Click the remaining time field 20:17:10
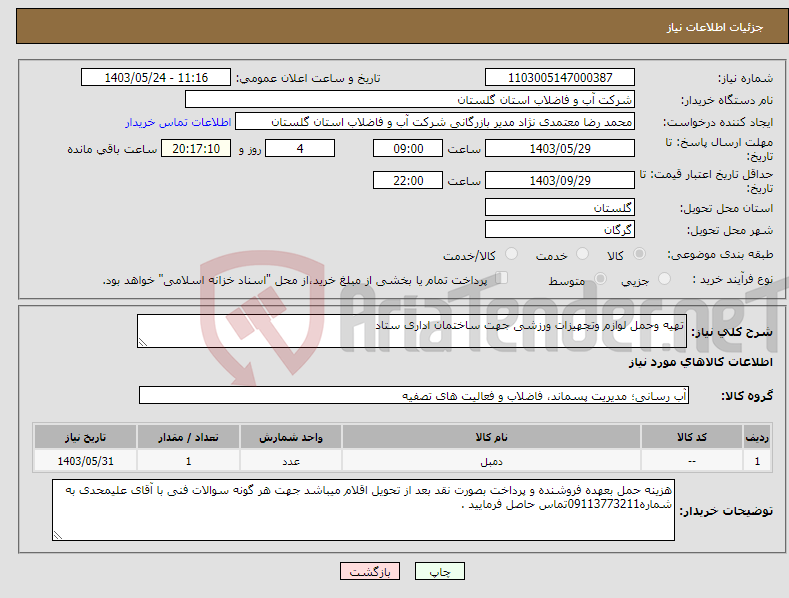This screenshot has height=598, width=789. 196,148
